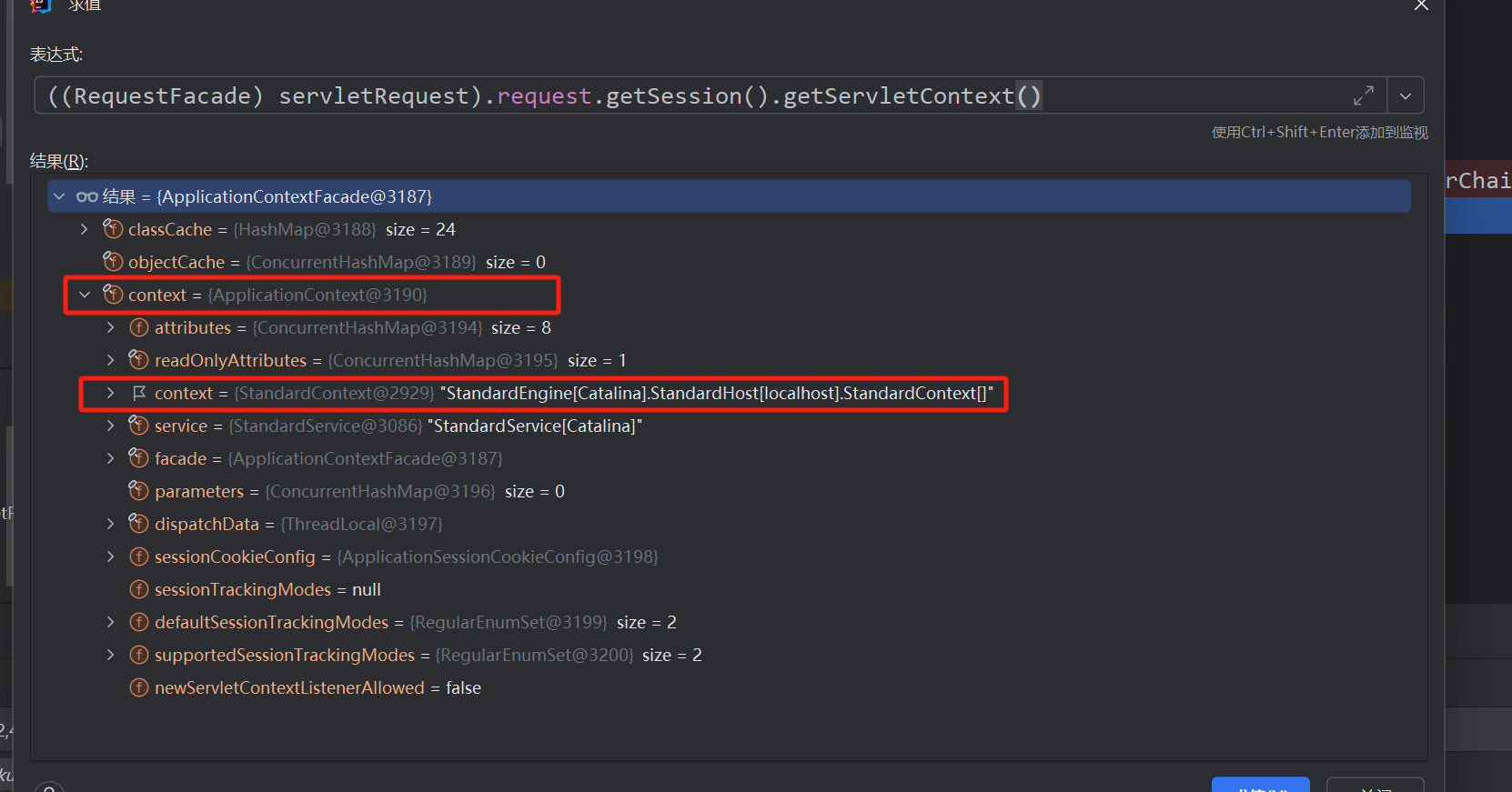1512x792 pixels.
Task: Click the 结果(R) label
Action: pos(59,161)
